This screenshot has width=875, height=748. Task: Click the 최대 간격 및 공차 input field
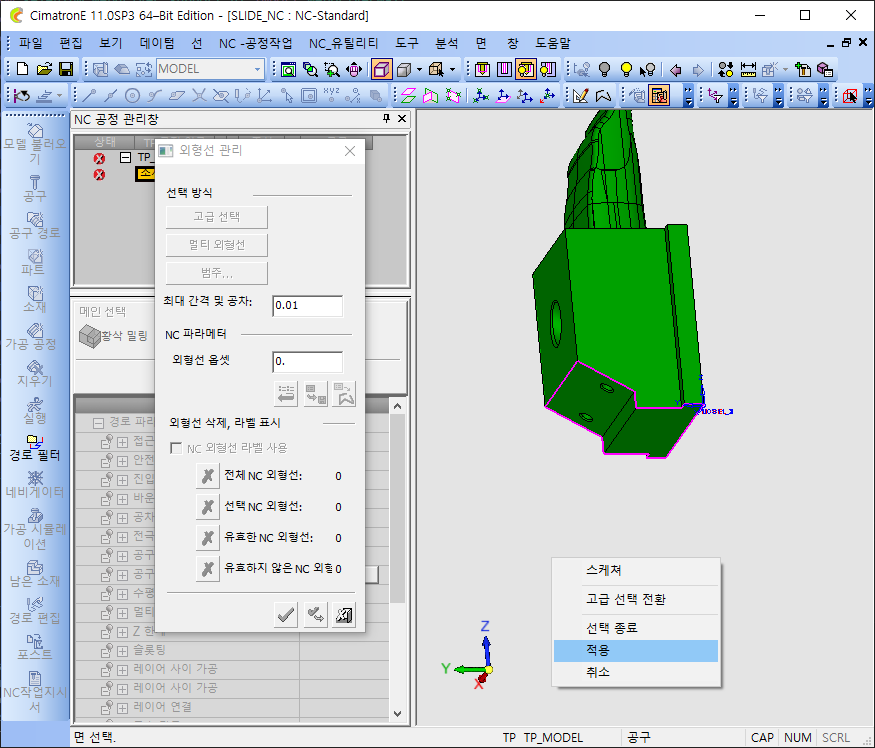(x=307, y=306)
